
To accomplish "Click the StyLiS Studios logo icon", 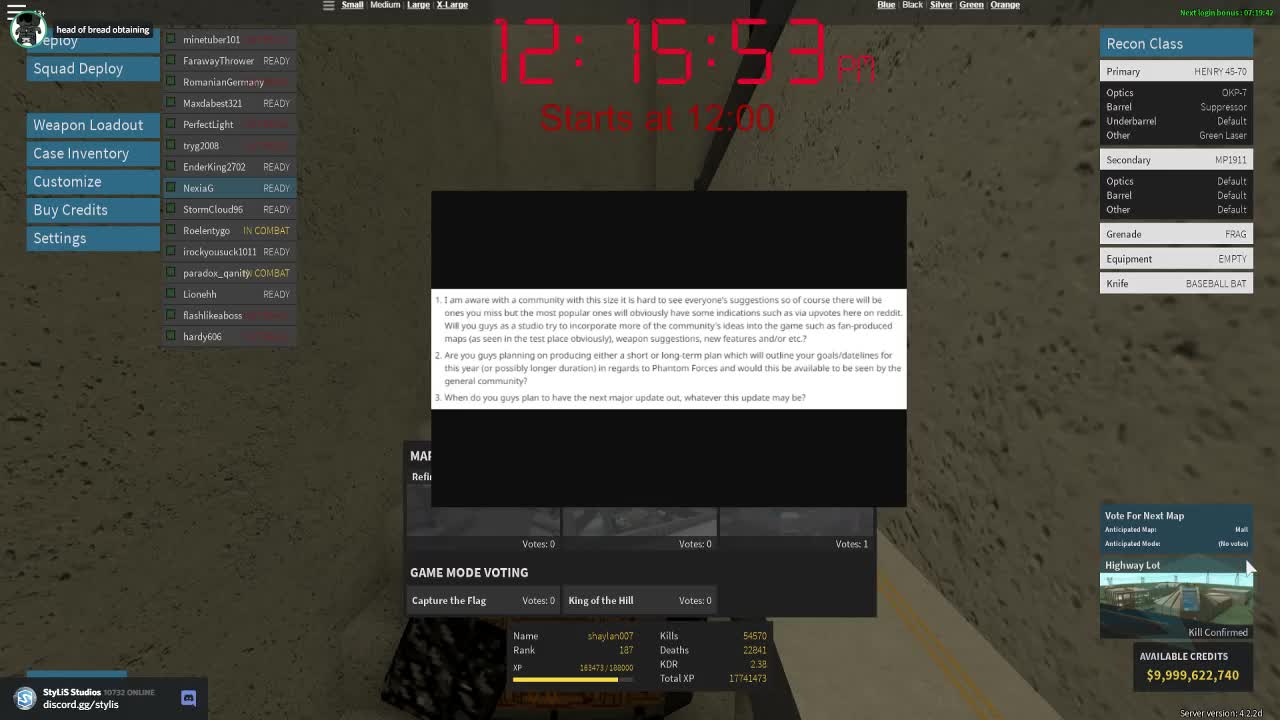I will pyautogui.click(x=25, y=698).
